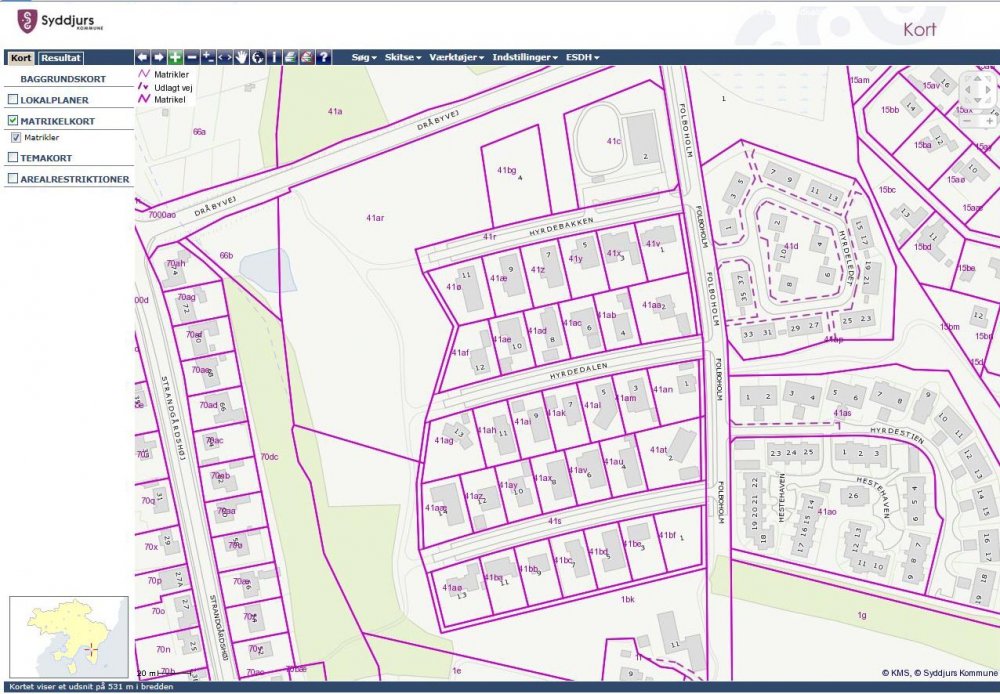Open help via question mark icon

pos(323,58)
